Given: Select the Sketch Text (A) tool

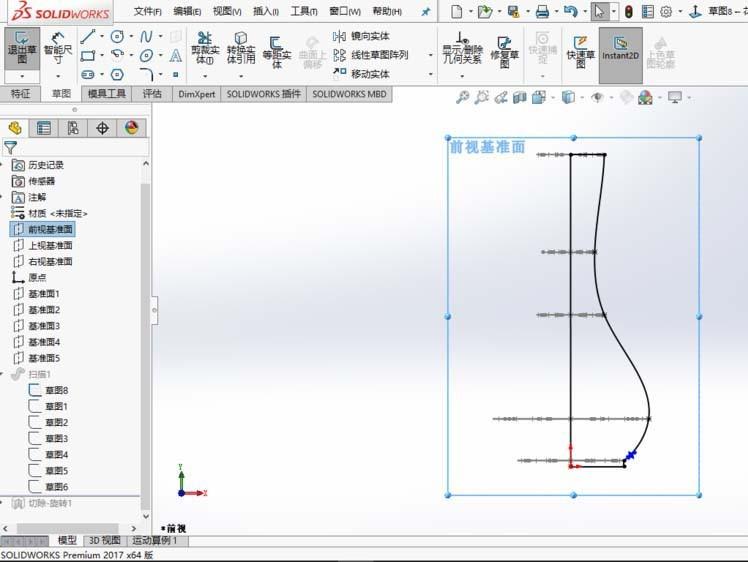Looking at the screenshot, I should (x=176, y=56).
